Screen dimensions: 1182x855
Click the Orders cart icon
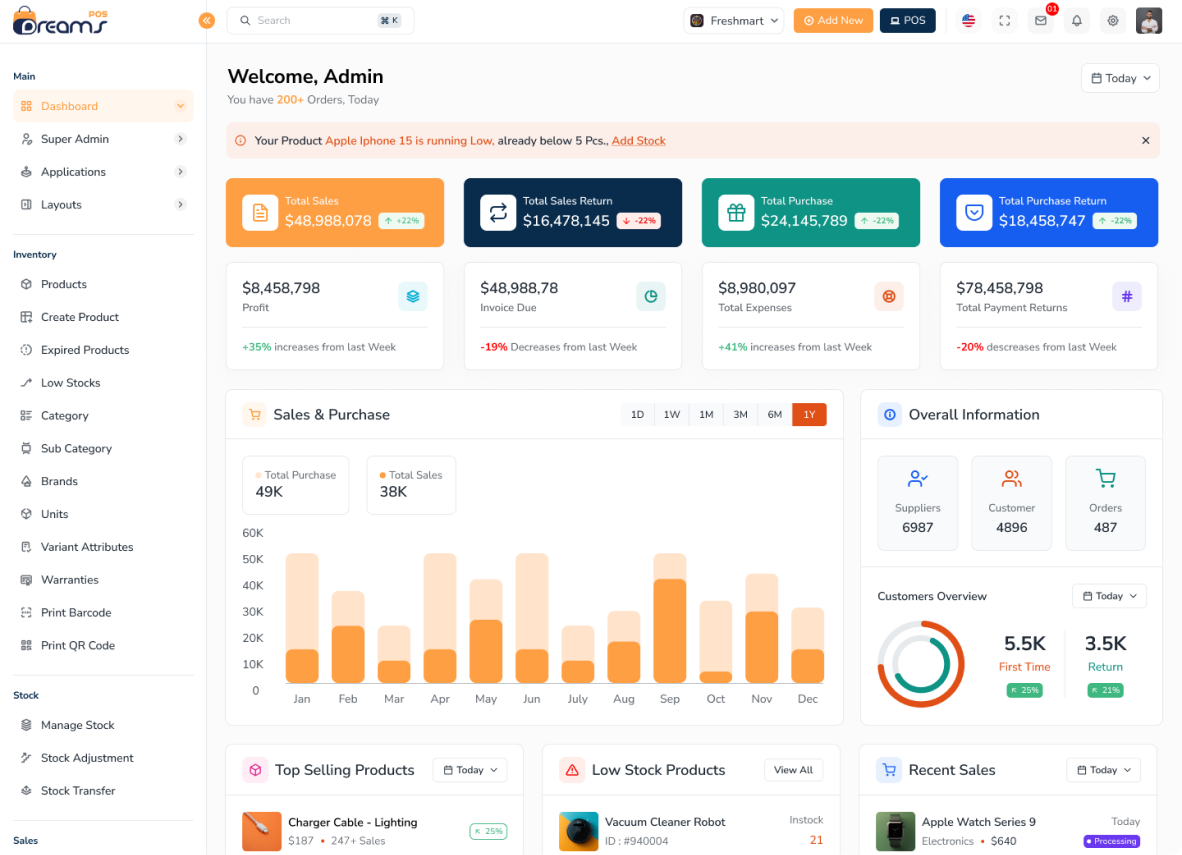tap(1105, 479)
